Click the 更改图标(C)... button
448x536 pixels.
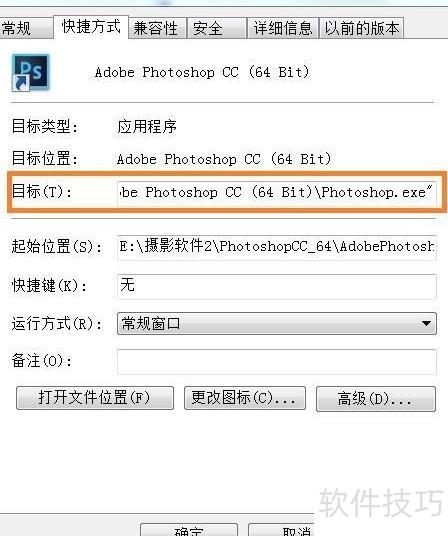point(244,398)
